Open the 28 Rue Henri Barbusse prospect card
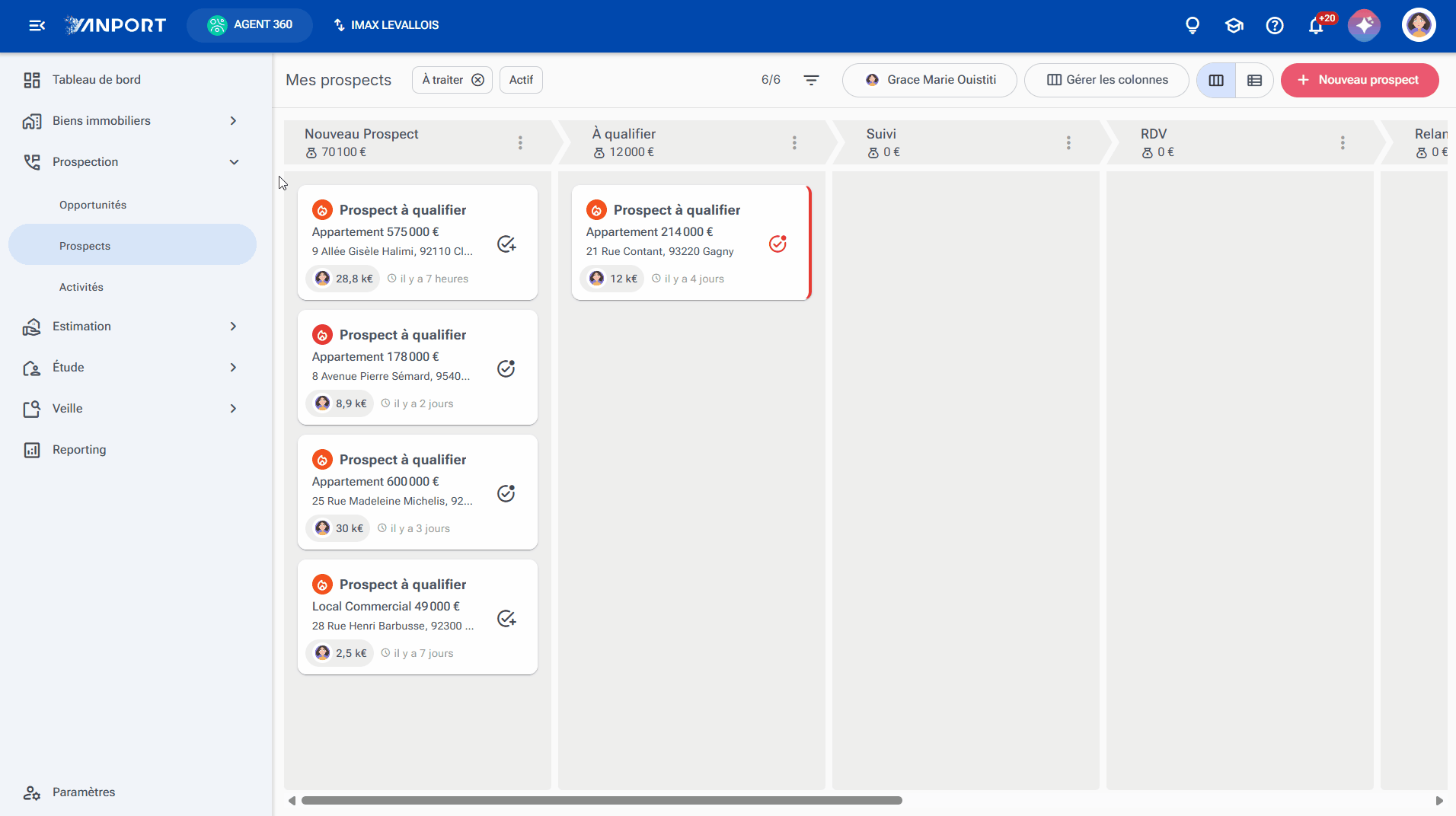1456x816 pixels. [417, 617]
